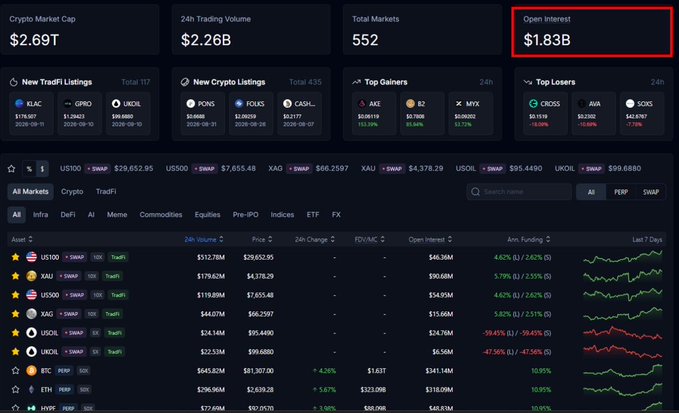Sort table by Asset column

click(22, 239)
